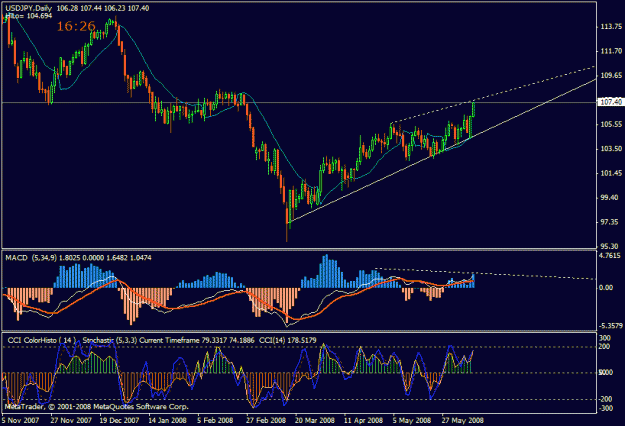Click the 97.35 price scale value
Image resolution: width=625 pixels, height=426 pixels.
coord(610,222)
